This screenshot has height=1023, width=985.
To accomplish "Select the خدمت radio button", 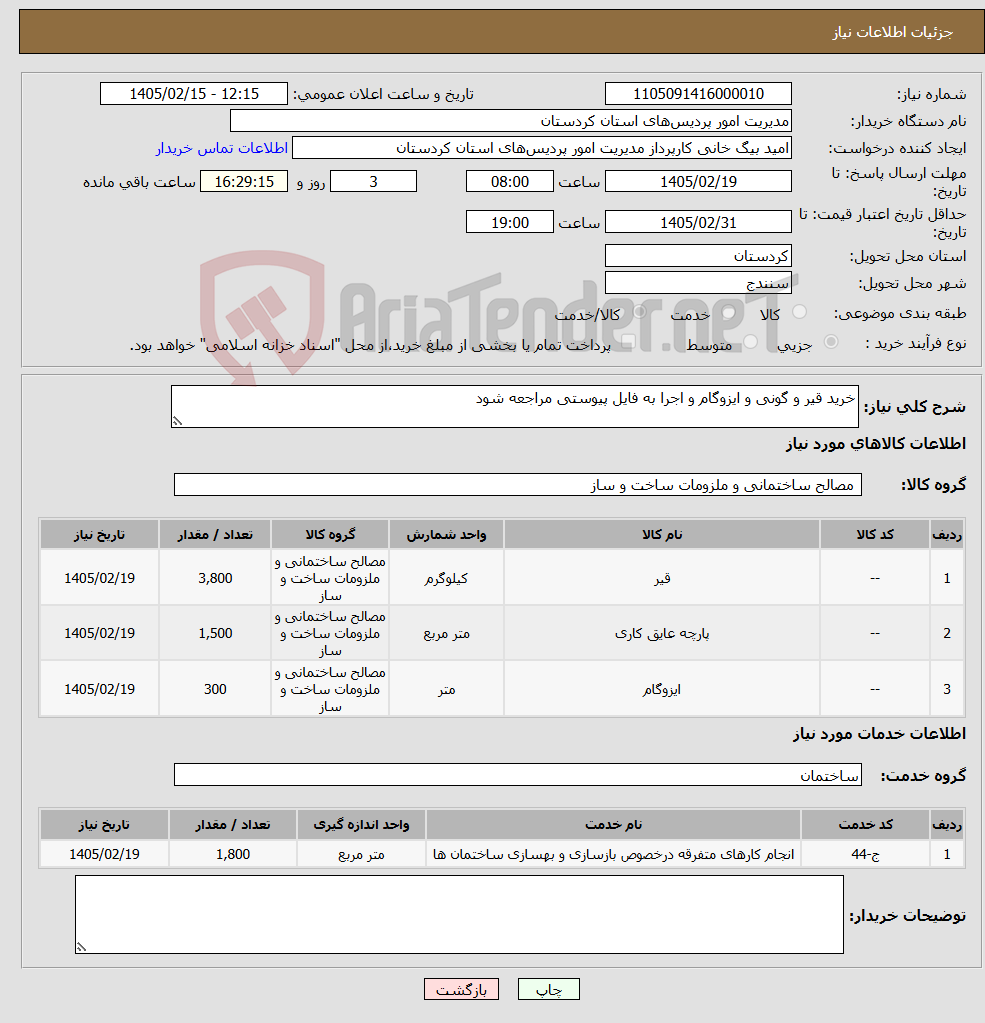I will coord(729,313).
